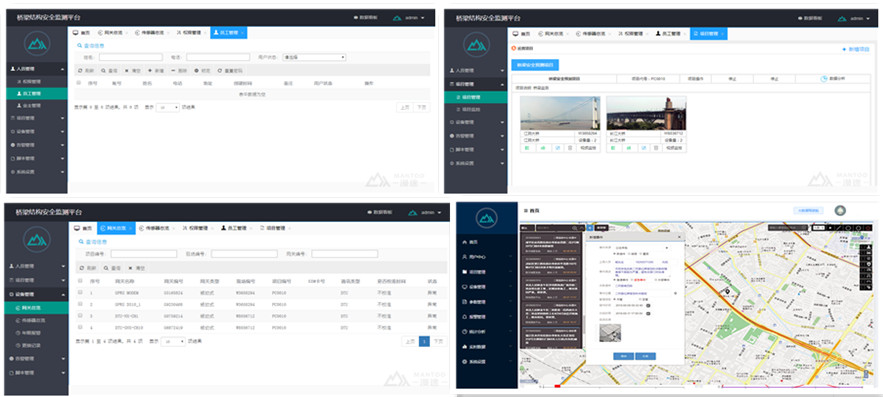The image size is (883, 397).
Task: Click the 网关编号 search input field
Action: pos(345,254)
